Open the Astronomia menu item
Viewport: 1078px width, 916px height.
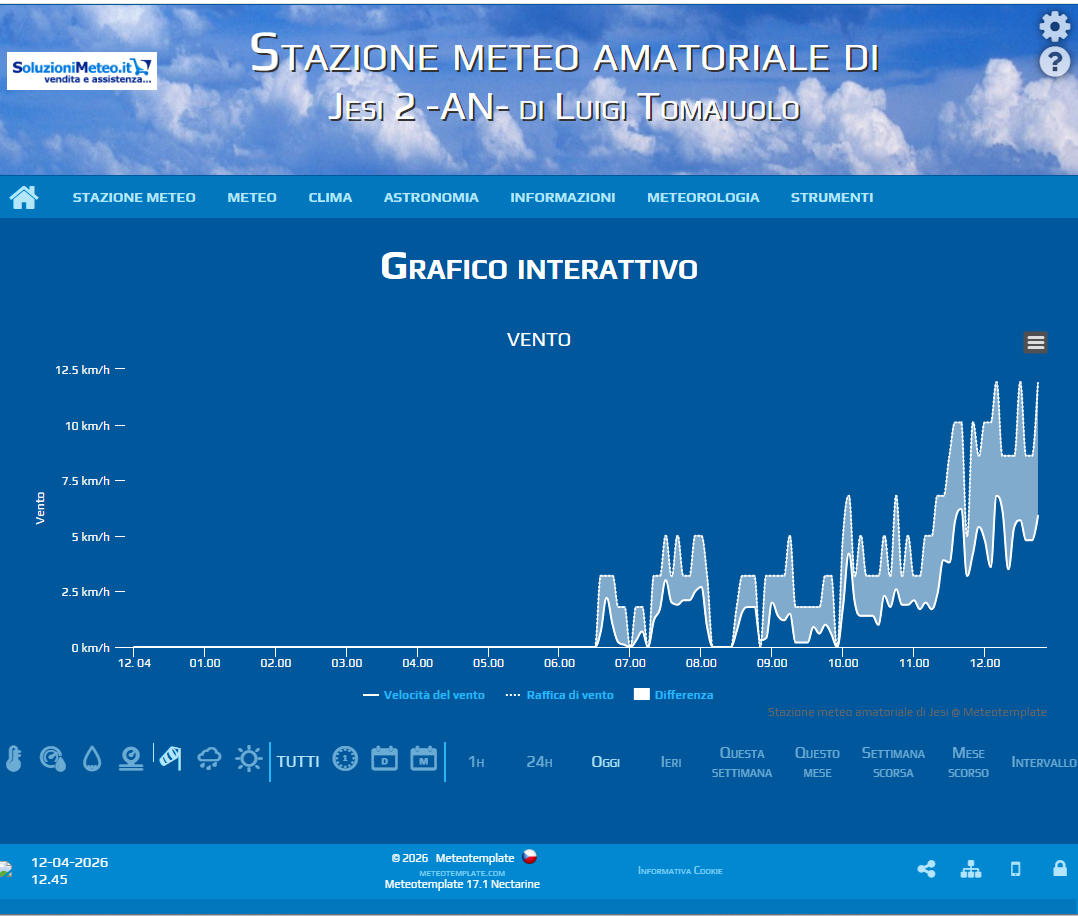click(431, 197)
